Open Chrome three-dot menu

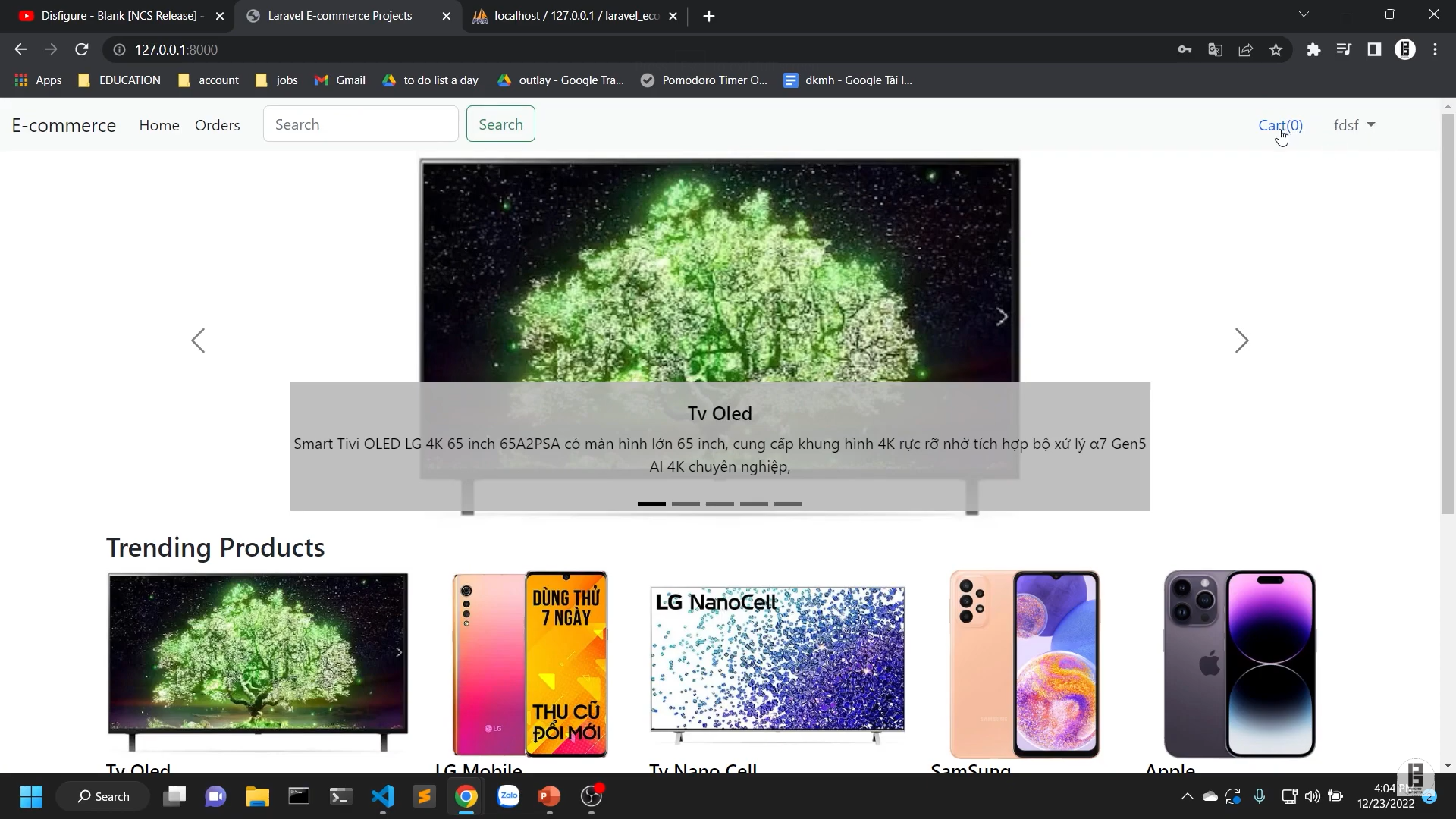(1435, 49)
